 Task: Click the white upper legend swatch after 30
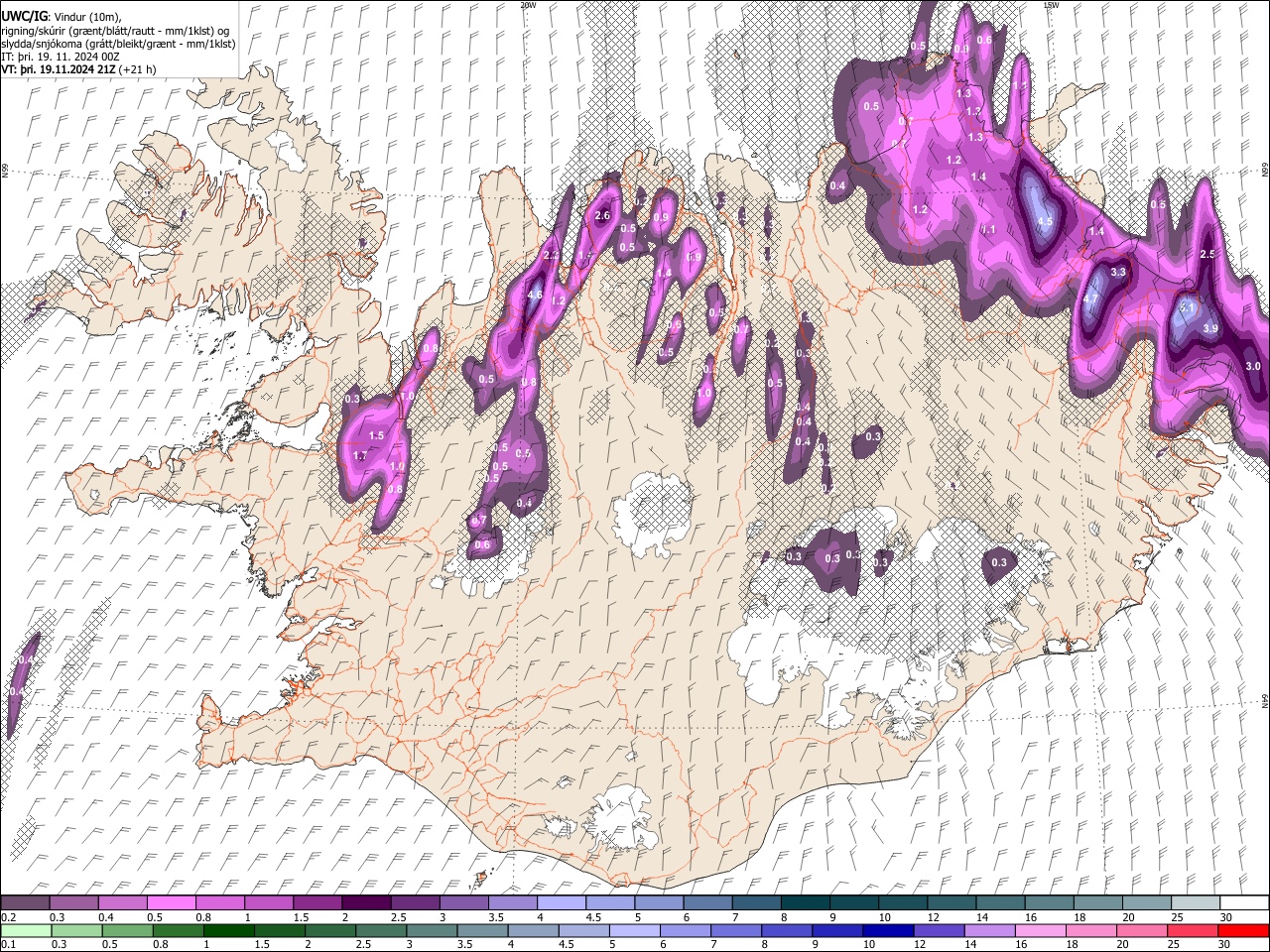tap(1245, 902)
